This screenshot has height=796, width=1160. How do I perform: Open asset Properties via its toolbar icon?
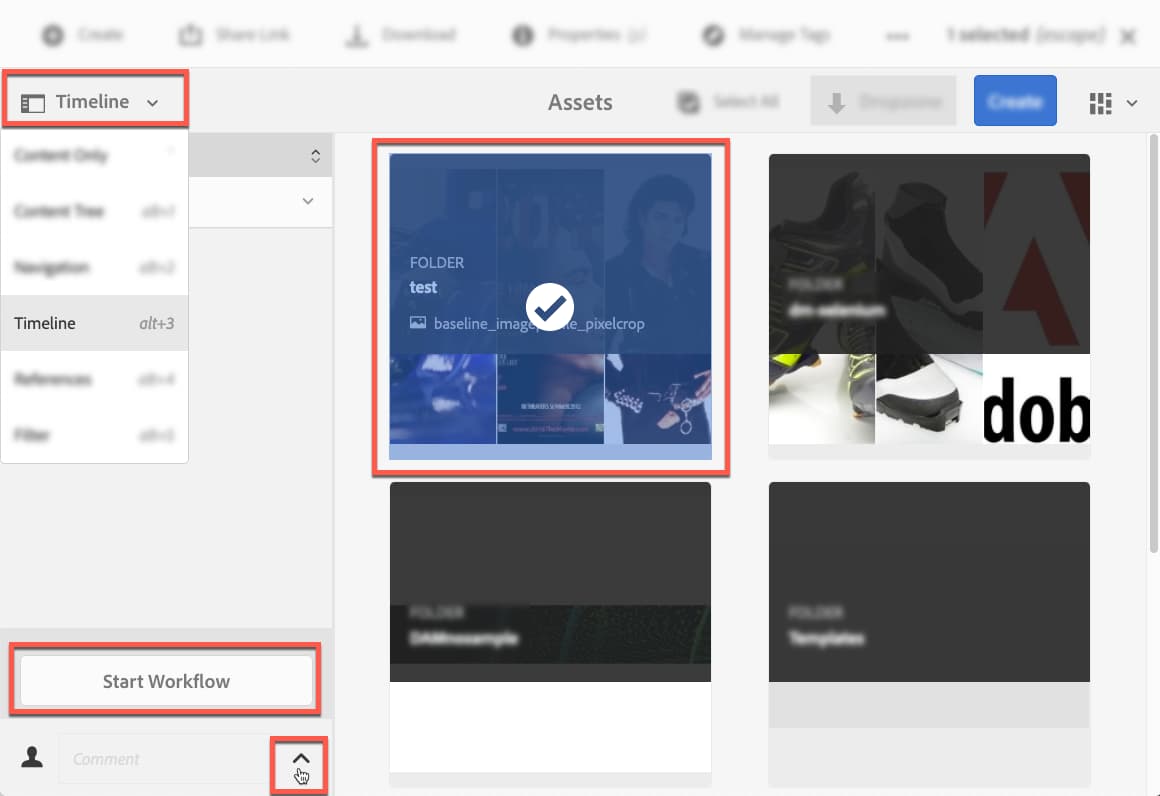pyautogui.click(x=521, y=34)
